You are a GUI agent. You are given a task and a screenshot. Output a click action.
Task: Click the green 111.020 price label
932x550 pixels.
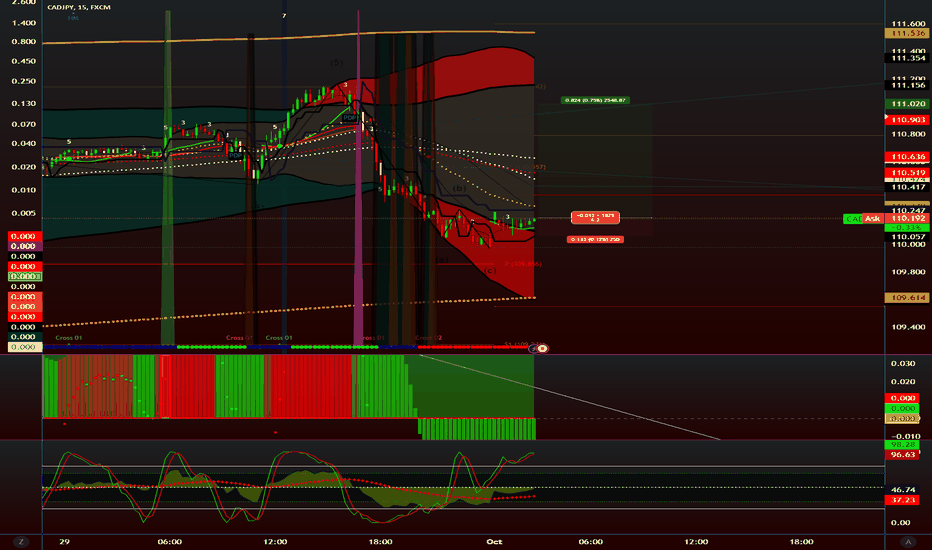[x=907, y=104]
